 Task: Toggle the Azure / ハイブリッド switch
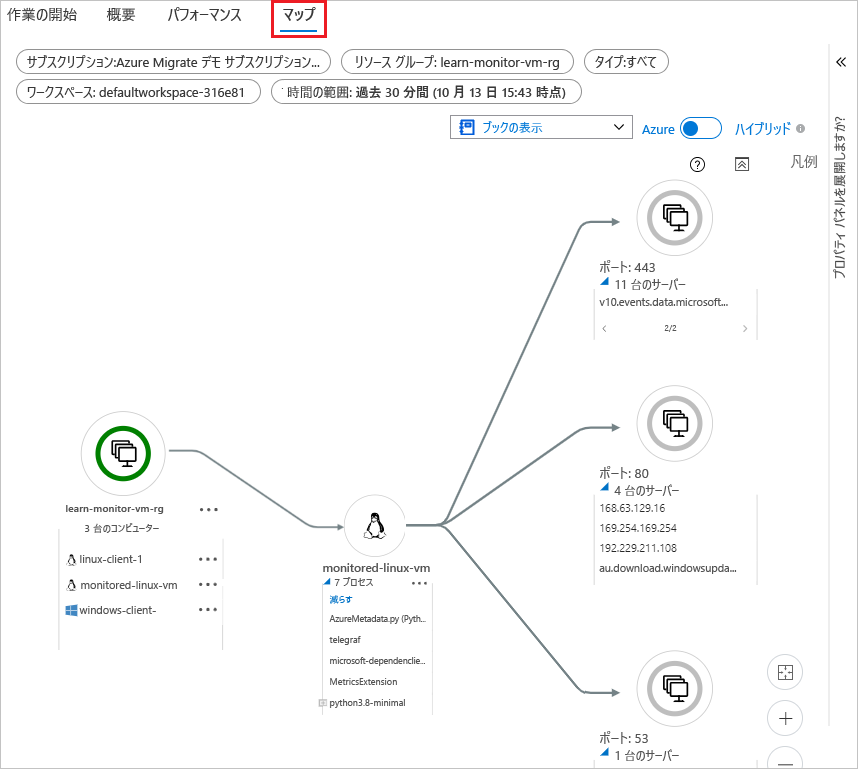(x=700, y=129)
